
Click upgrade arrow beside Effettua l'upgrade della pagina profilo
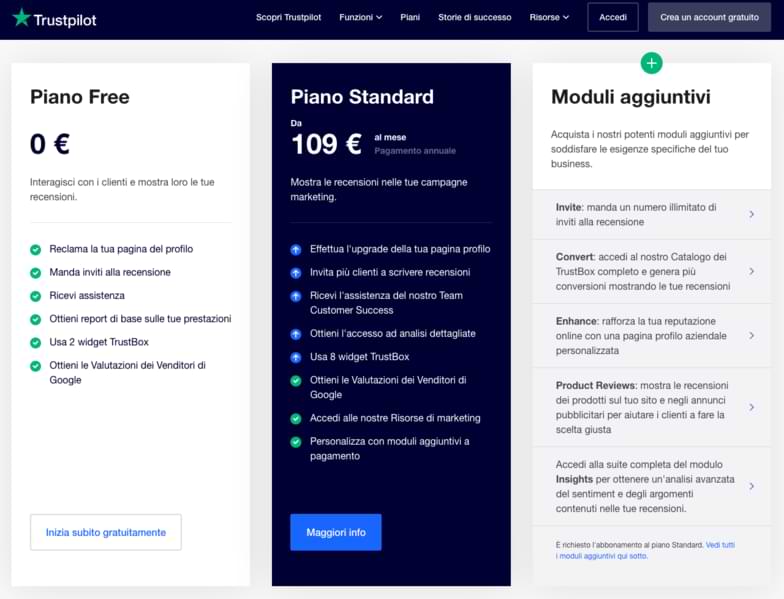296,249
